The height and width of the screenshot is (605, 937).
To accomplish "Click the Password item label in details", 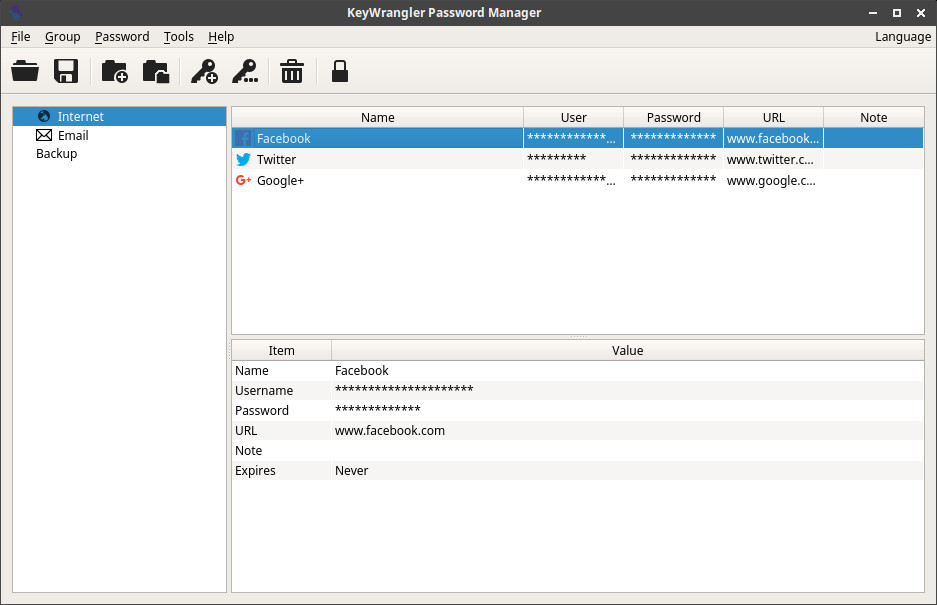I will 262,411.
